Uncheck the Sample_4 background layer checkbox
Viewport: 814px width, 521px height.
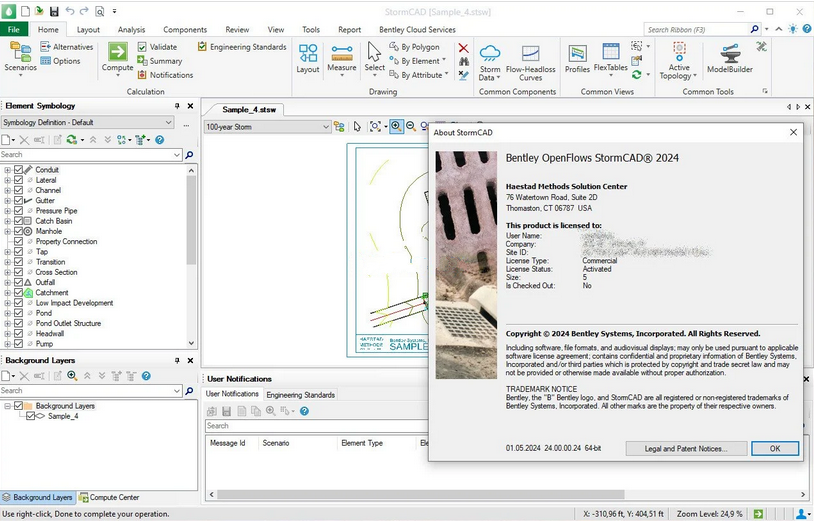(30, 416)
